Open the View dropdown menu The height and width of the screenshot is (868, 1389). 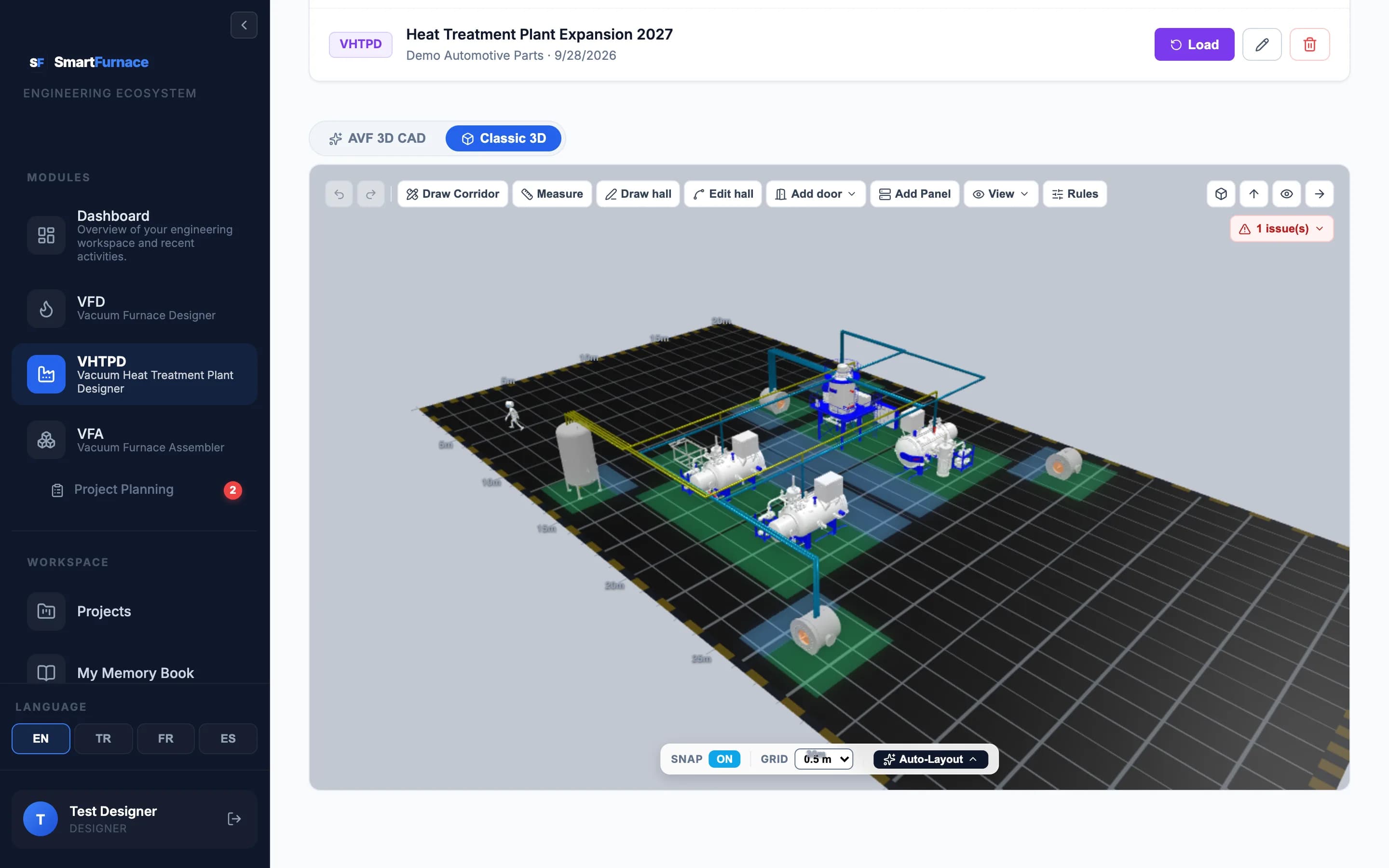pyautogui.click(x=1000, y=194)
